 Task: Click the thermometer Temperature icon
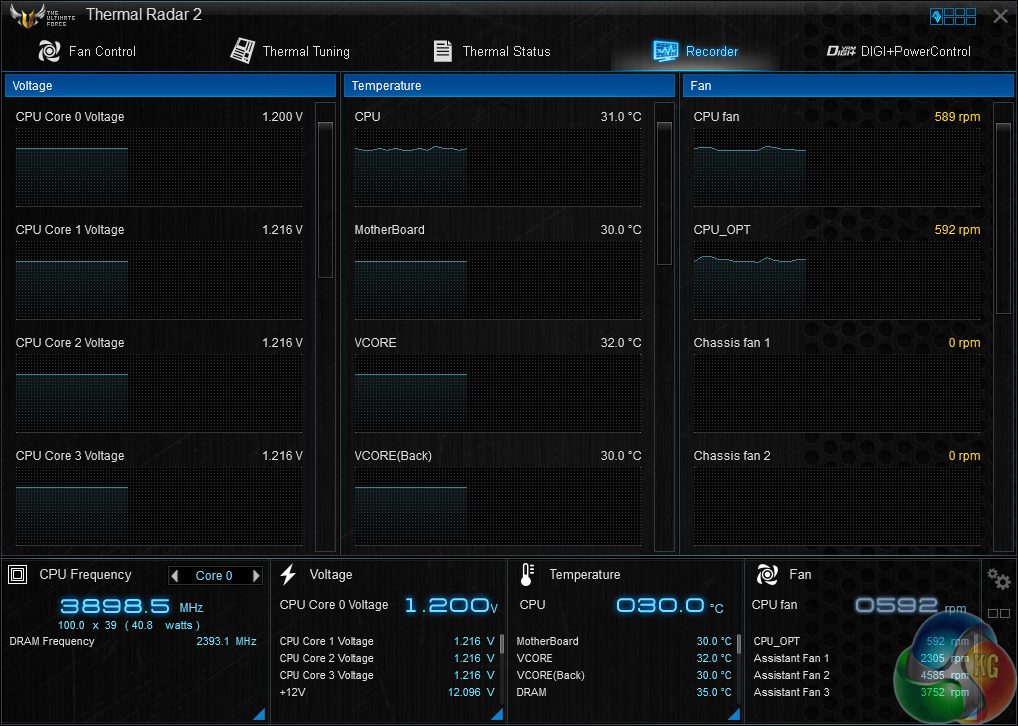coord(527,574)
